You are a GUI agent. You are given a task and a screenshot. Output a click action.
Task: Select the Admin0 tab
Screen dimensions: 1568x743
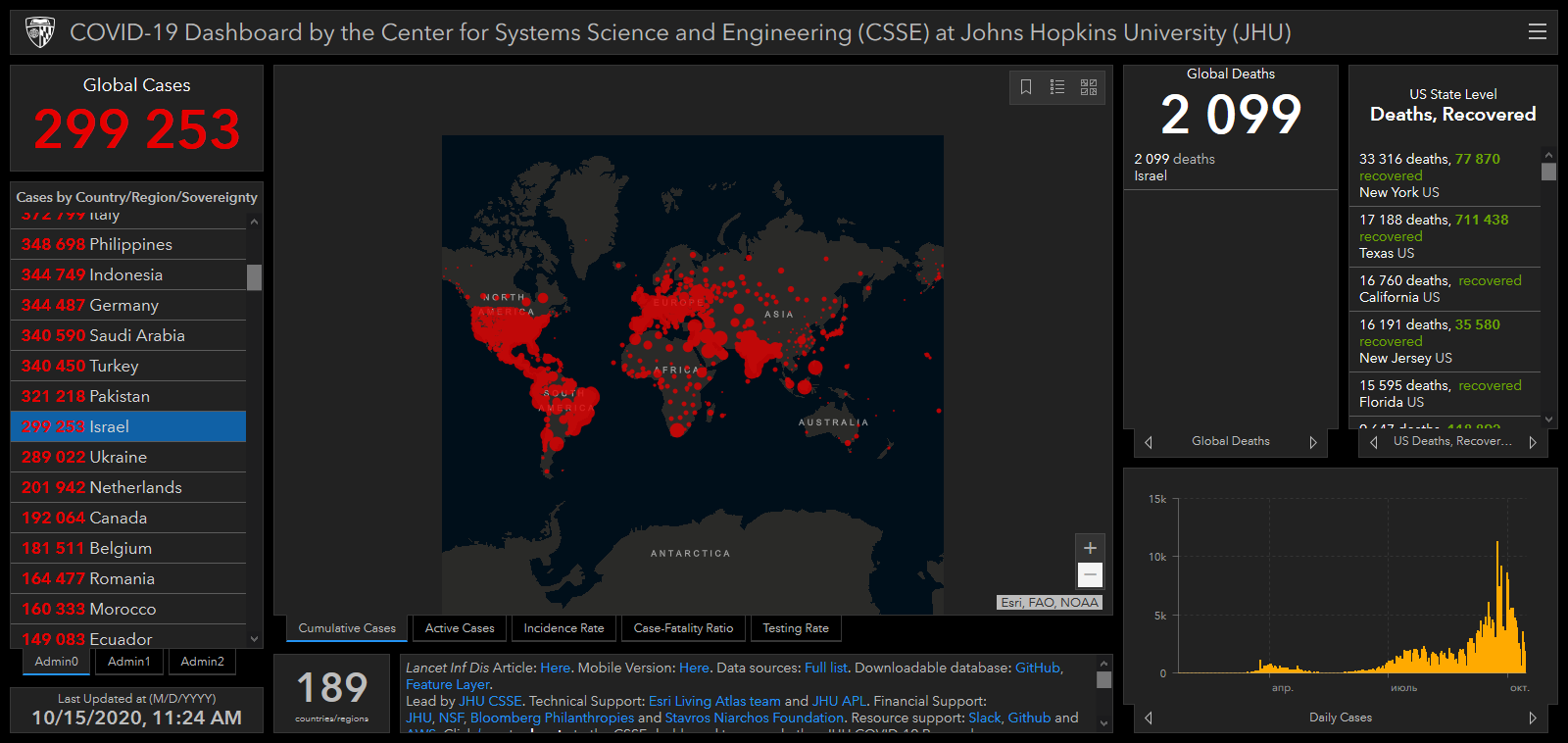tap(56, 662)
